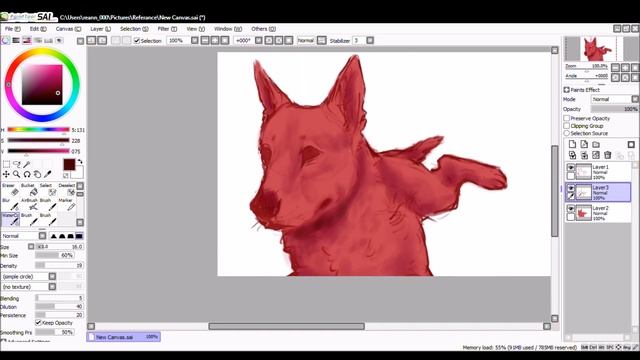Open the Layer menu
Viewport: 640px width, 360px height.
coord(100,29)
